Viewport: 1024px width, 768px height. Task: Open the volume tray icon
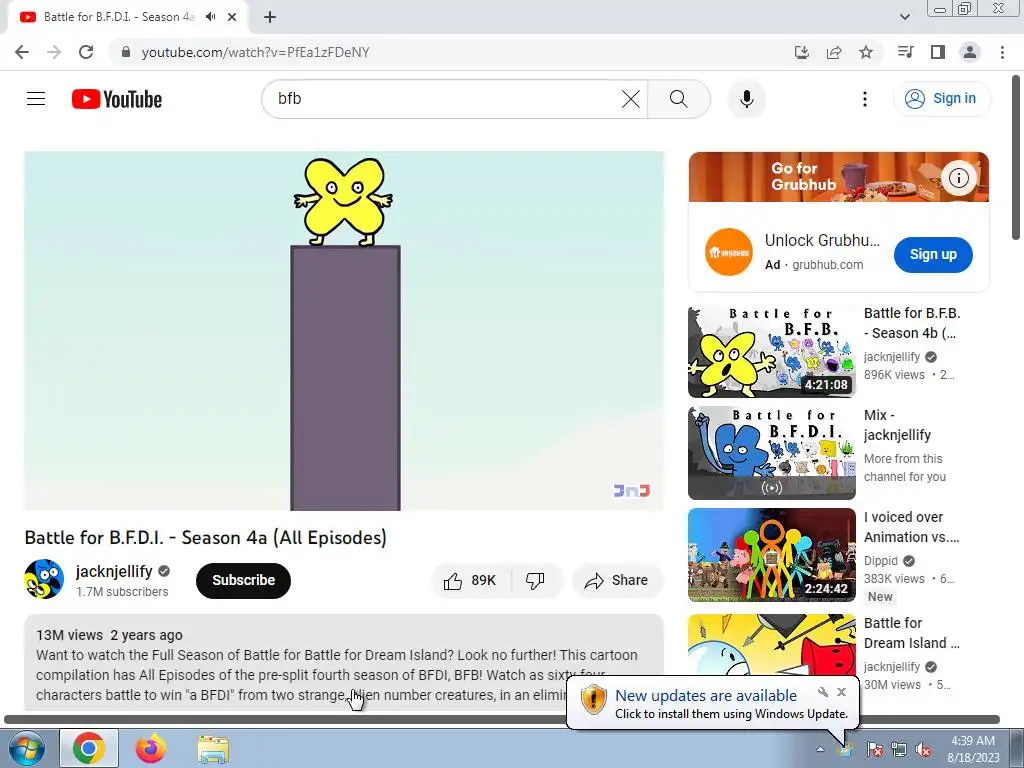click(x=923, y=749)
